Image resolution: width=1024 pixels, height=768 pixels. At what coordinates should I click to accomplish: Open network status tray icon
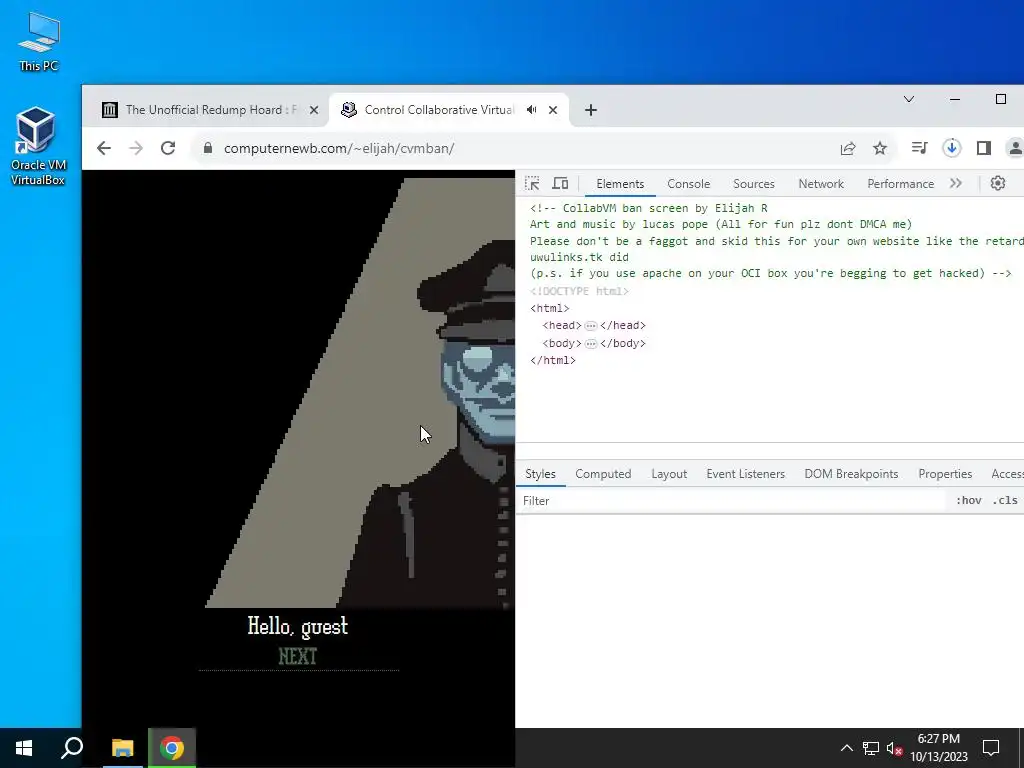pyautogui.click(x=871, y=748)
